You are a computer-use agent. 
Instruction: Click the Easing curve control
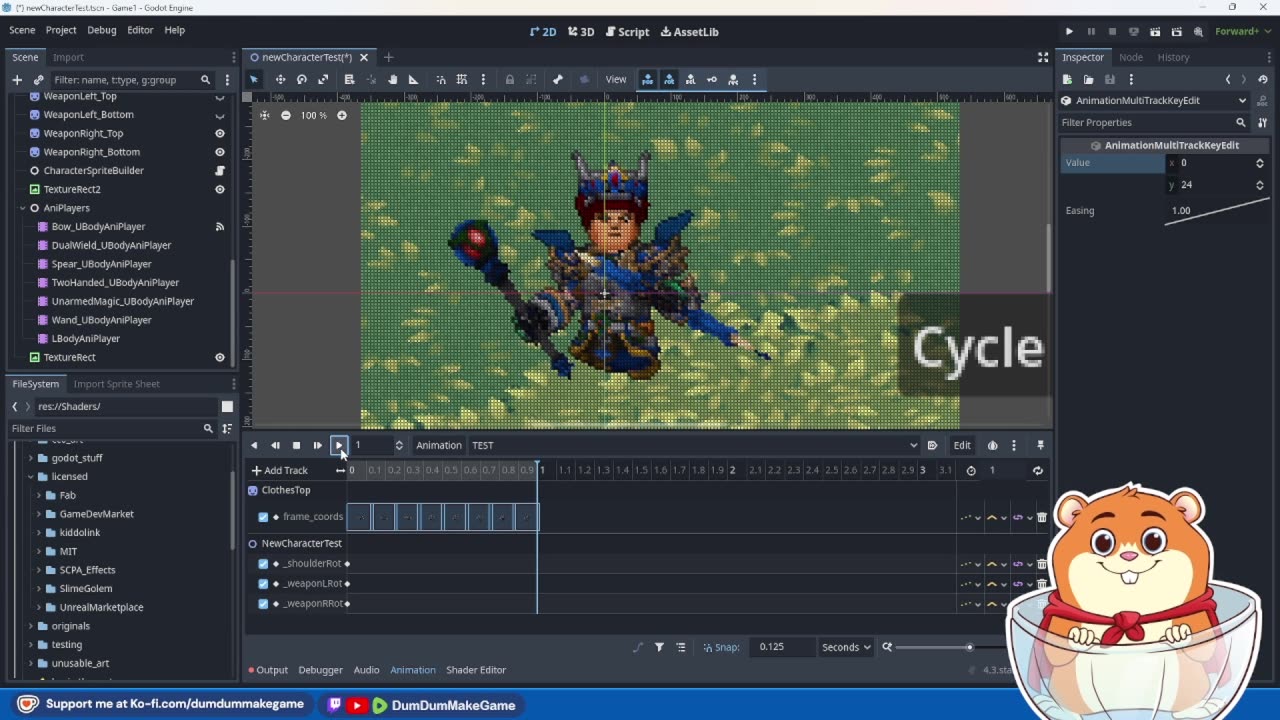1216,210
